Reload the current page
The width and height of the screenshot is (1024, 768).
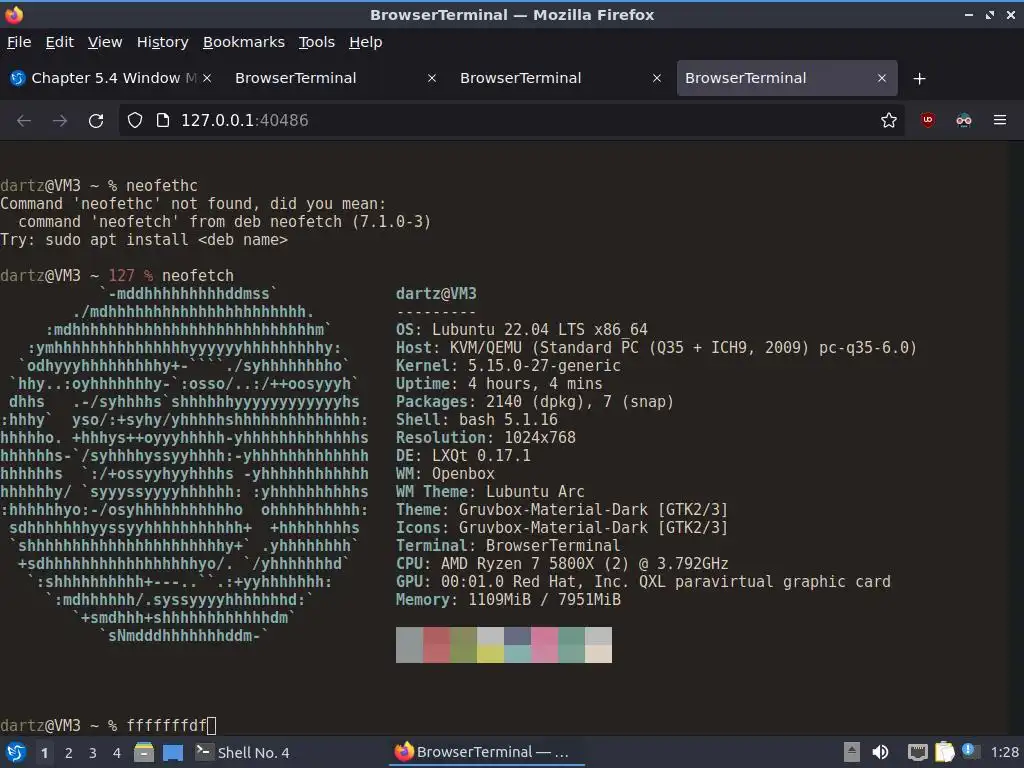pyautogui.click(x=96, y=120)
